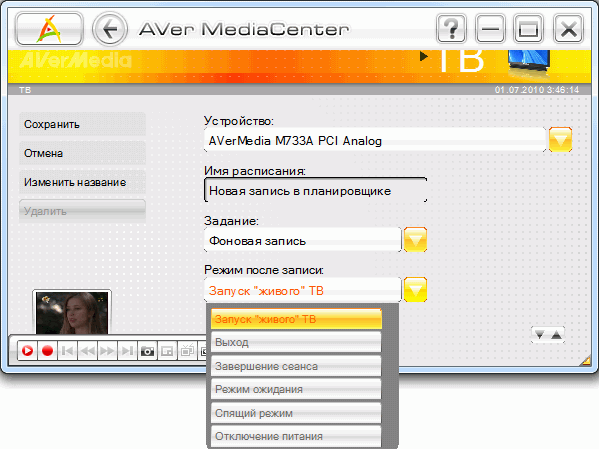Click the Имя расписания text field
The image size is (599, 449).
316,190
